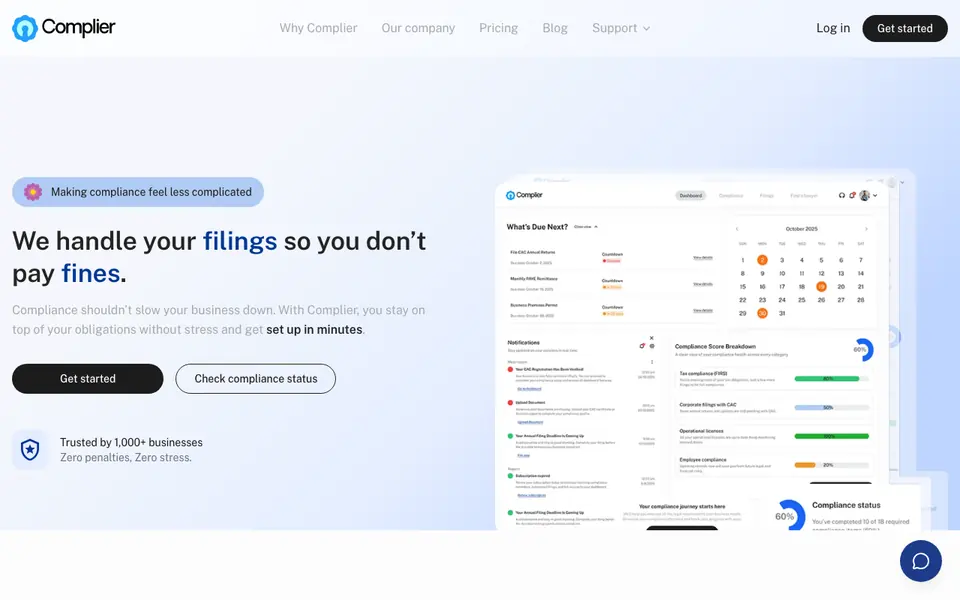Click the October 2025 calendar title in preview
This screenshot has height=600, width=960.
click(x=801, y=228)
